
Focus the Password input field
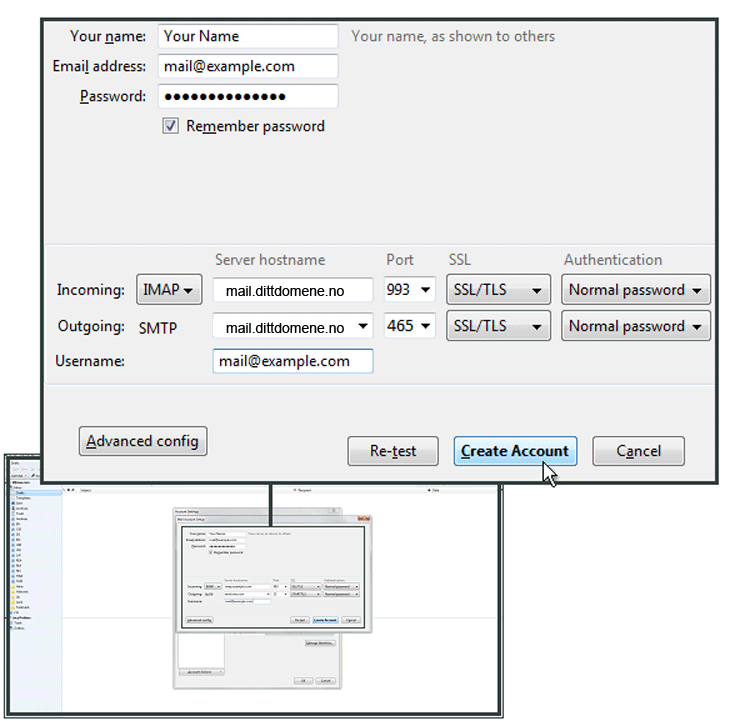pos(247,97)
